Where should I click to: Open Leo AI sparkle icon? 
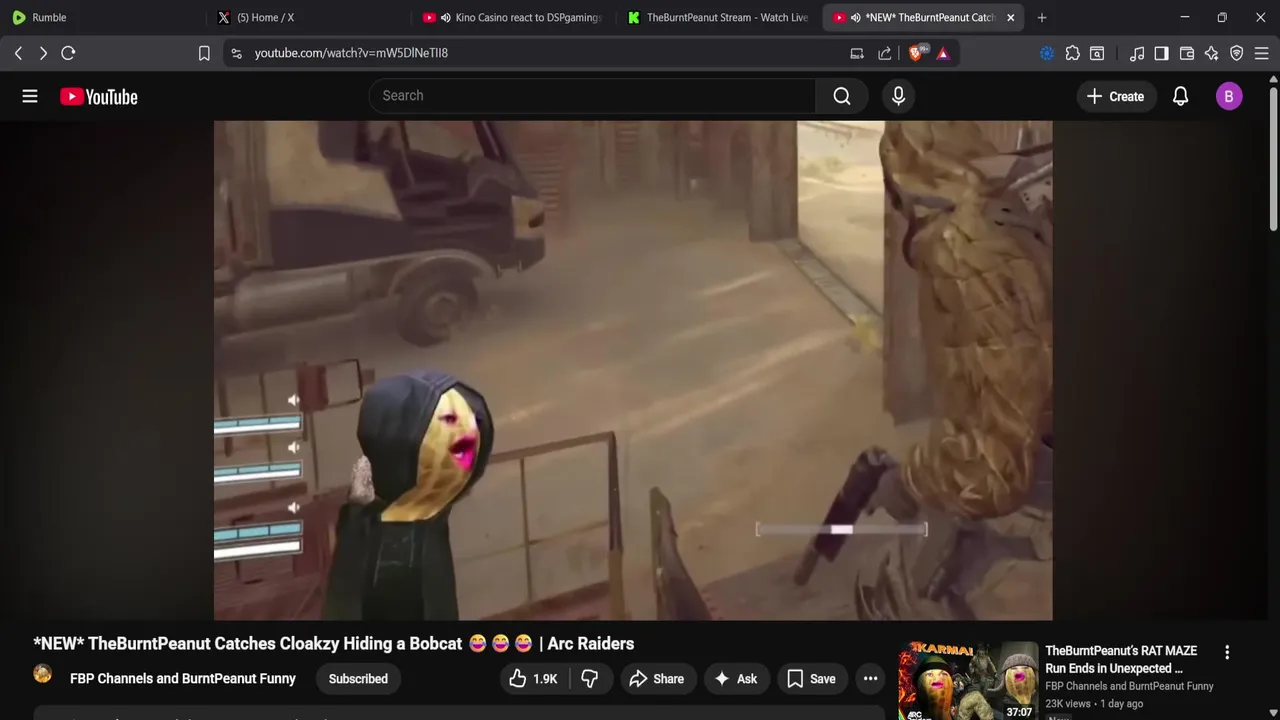point(1212,53)
